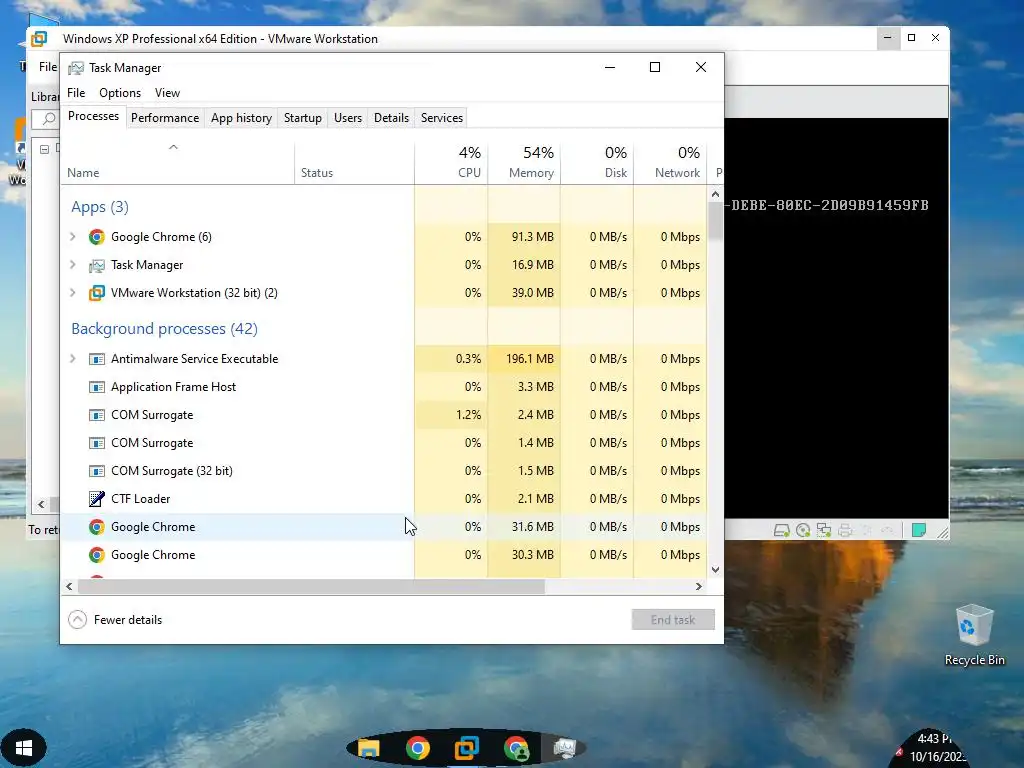Click the horizontal scrollbar thumb in Task Manager
The width and height of the screenshot is (1024, 768).
click(x=311, y=586)
